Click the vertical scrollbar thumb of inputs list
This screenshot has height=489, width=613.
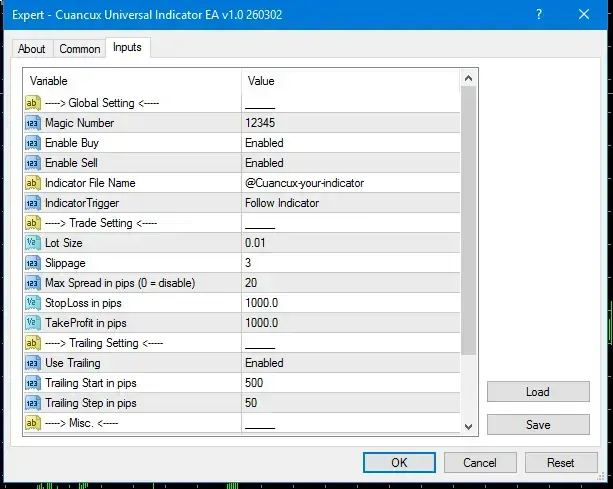pyautogui.click(x=468, y=221)
